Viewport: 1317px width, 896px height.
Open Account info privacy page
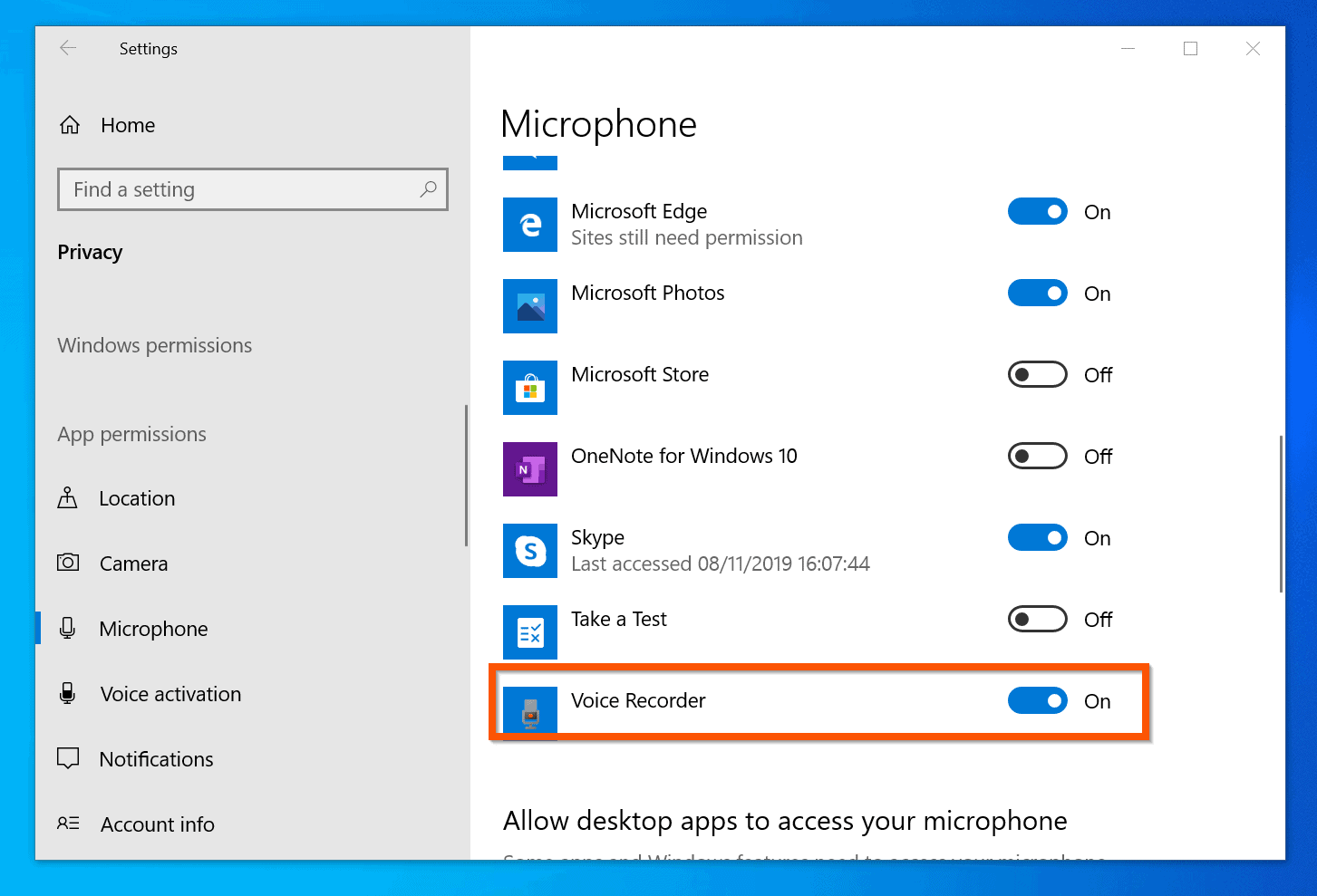(x=157, y=824)
